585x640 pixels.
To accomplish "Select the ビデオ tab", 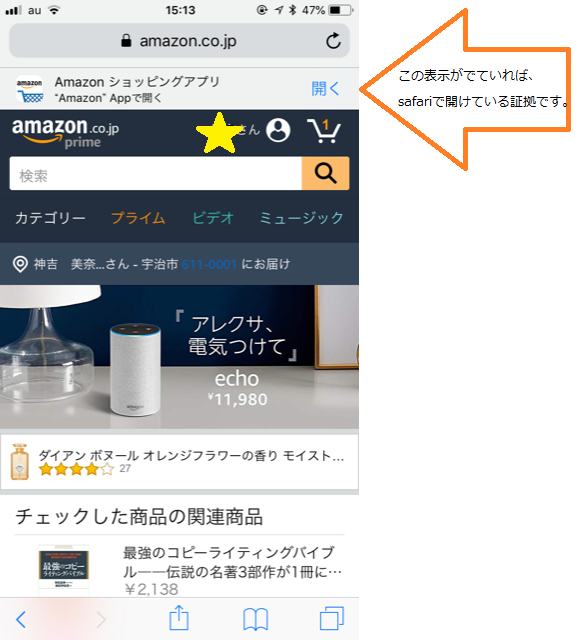I will [x=213, y=218].
